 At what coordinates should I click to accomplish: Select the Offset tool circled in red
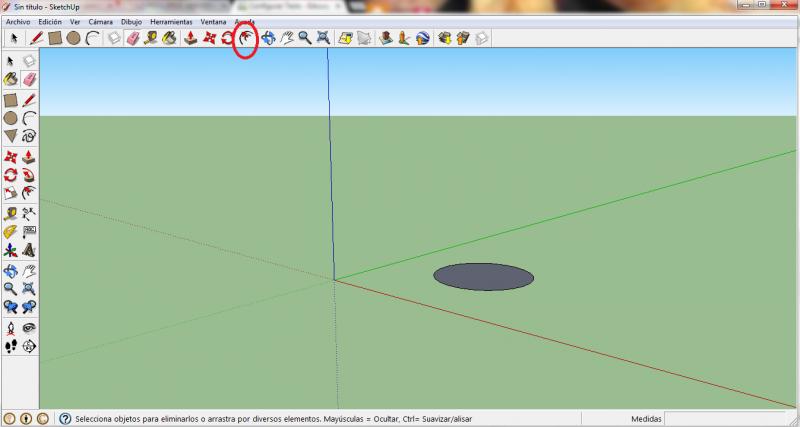(246, 38)
